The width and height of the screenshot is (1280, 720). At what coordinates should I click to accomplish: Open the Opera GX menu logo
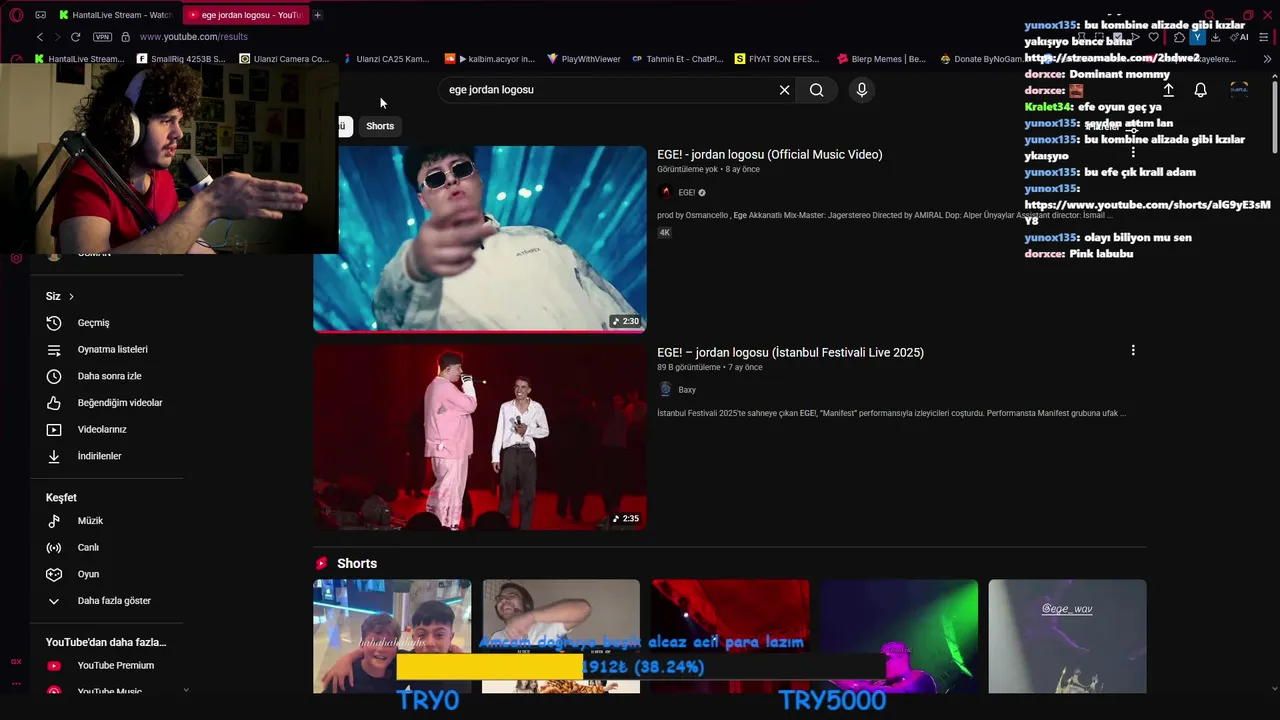(16, 15)
